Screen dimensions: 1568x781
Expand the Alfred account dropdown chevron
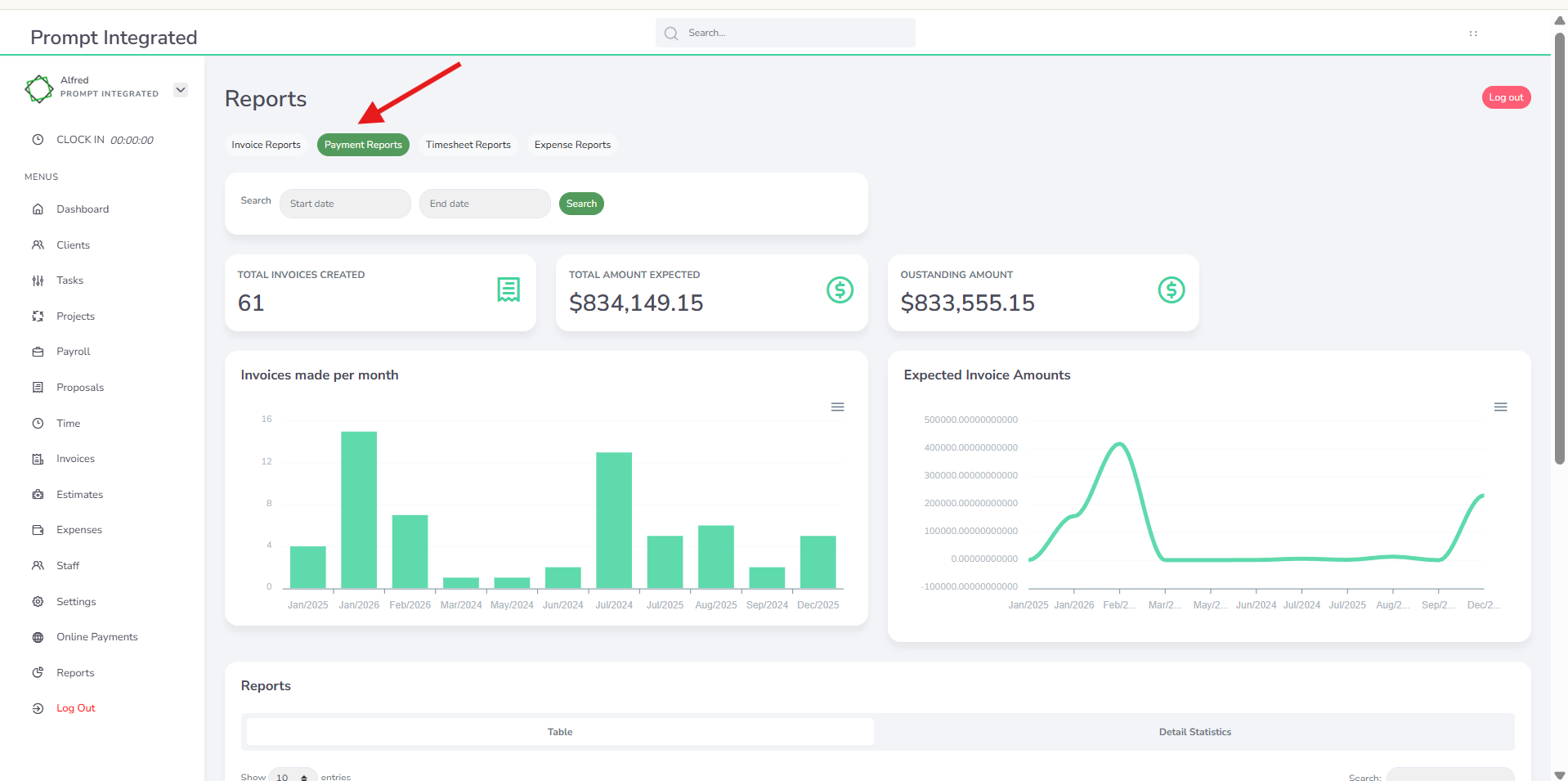pyautogui.click(x=181, y=90)
